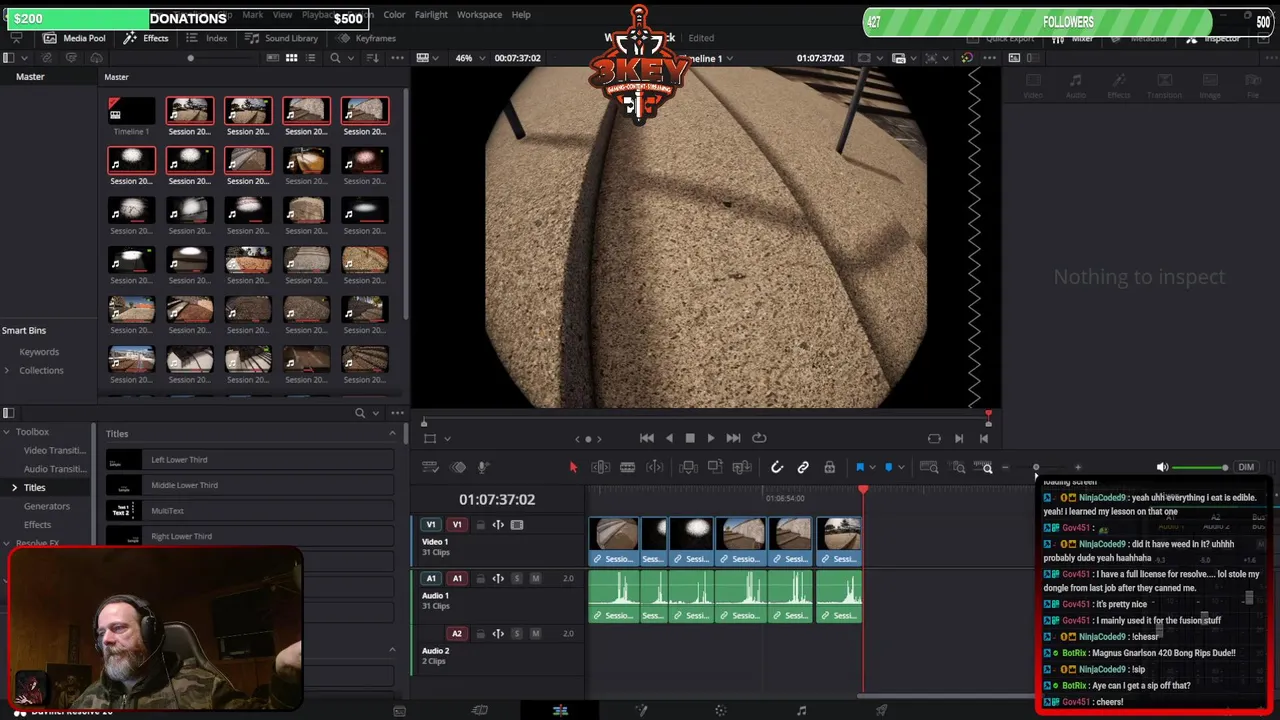Solo the Audio 1 track
This screenshot has width=1280, height=720.
(x=517, y=578)
